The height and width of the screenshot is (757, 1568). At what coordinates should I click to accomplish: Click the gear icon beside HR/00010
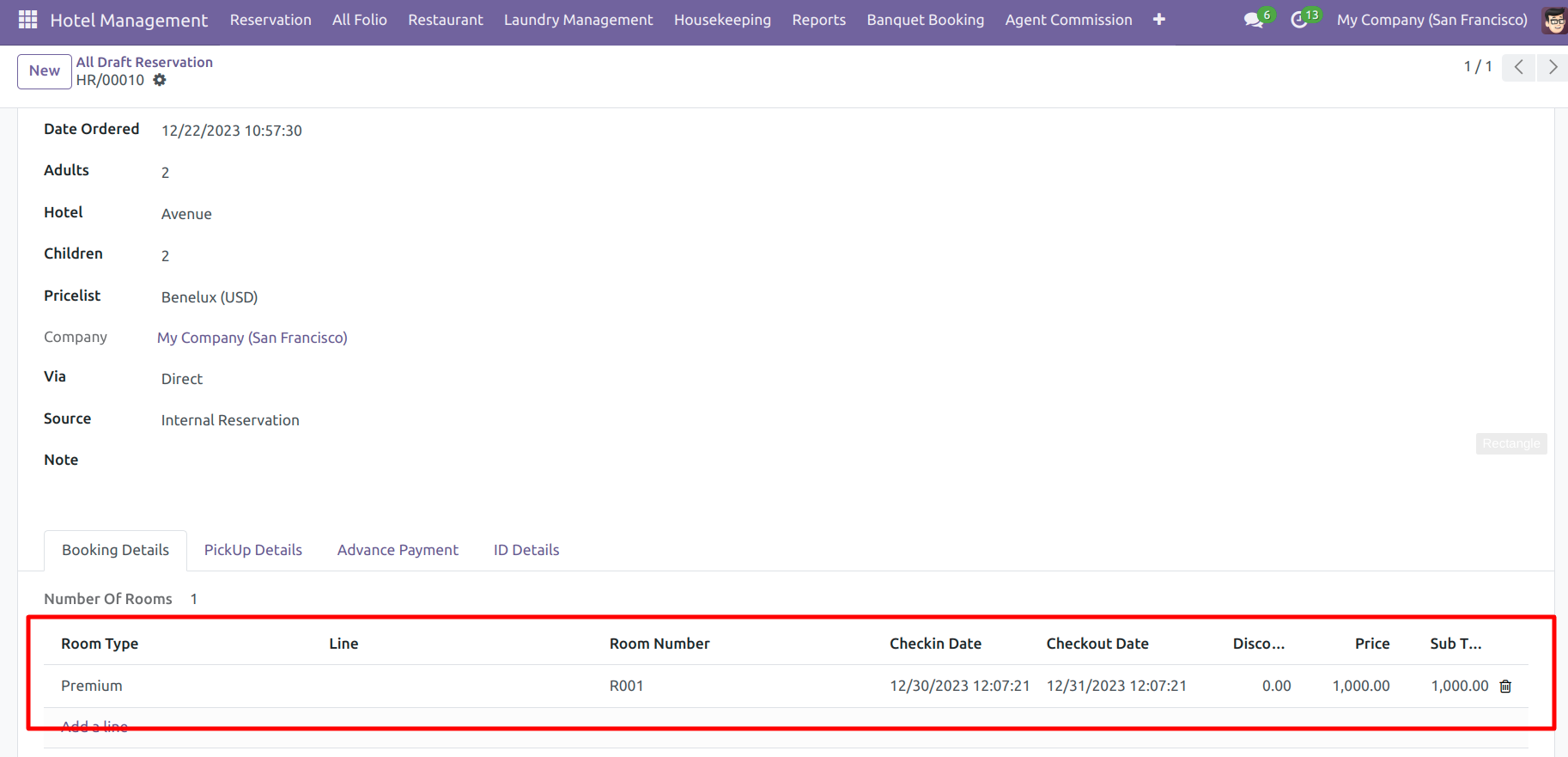pos(160,80)
